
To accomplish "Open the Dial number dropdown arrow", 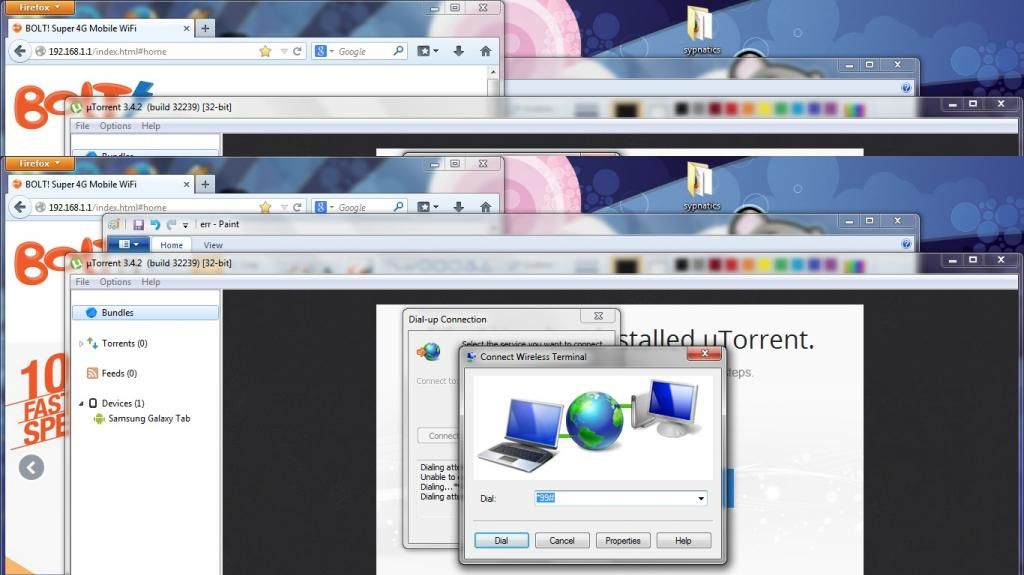I will [x=701, y=498].
